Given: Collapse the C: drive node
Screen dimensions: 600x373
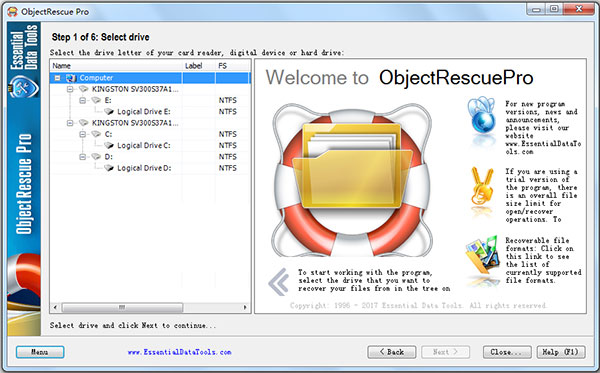Looking at the screenshot, I should coord(83,134).
